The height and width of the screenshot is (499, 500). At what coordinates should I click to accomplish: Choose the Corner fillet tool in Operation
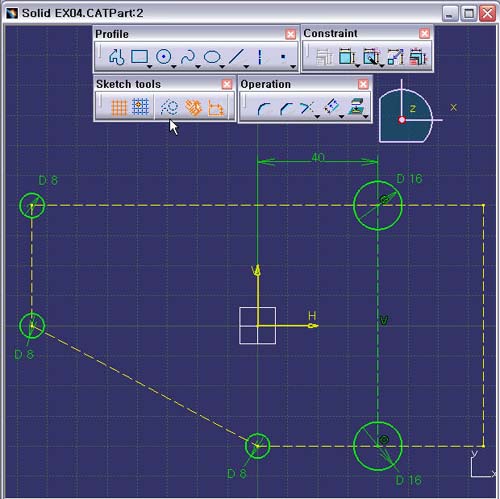[263, 108]
